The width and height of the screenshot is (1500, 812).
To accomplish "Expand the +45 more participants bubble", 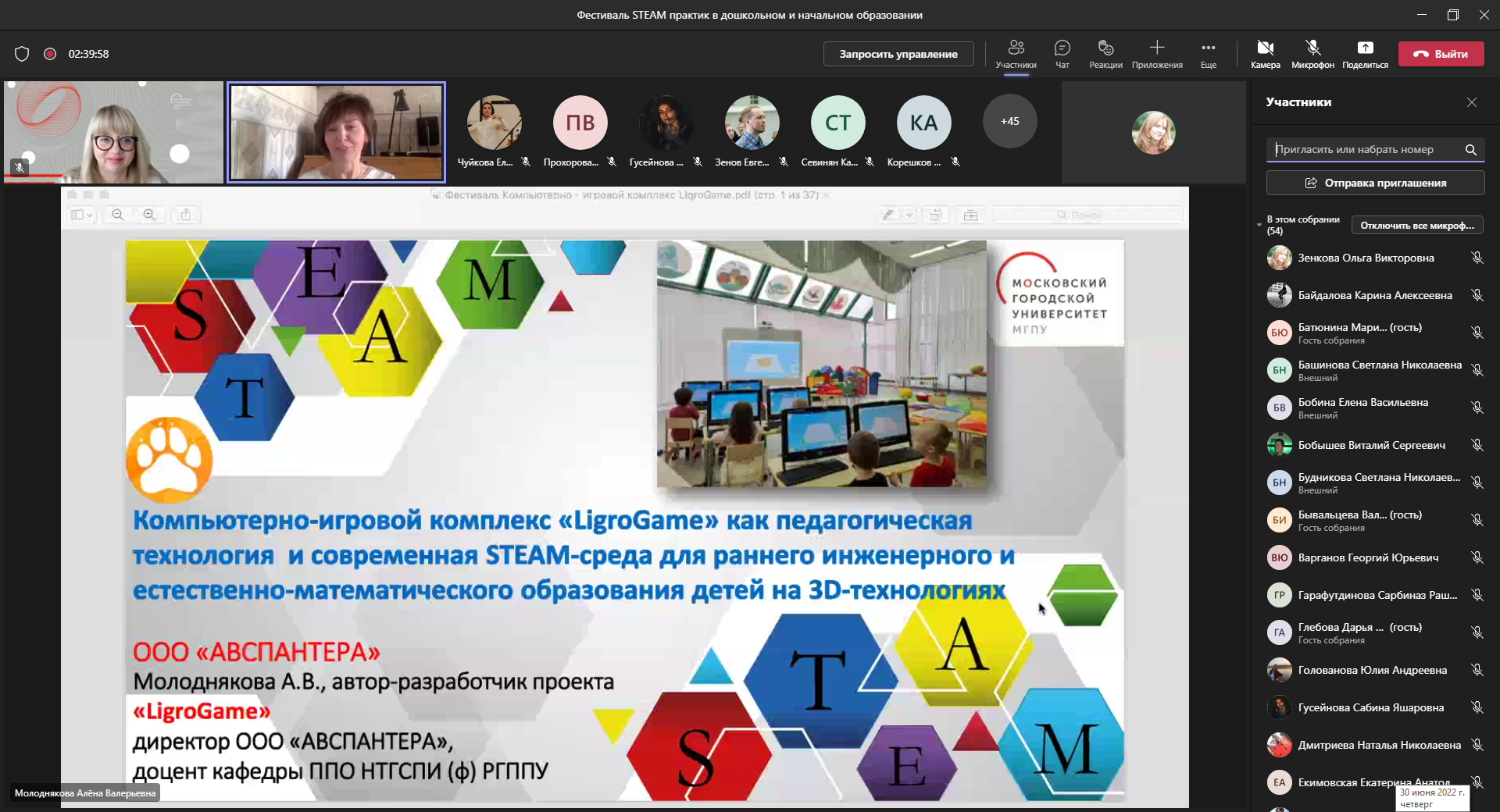I will (1009, 122).
